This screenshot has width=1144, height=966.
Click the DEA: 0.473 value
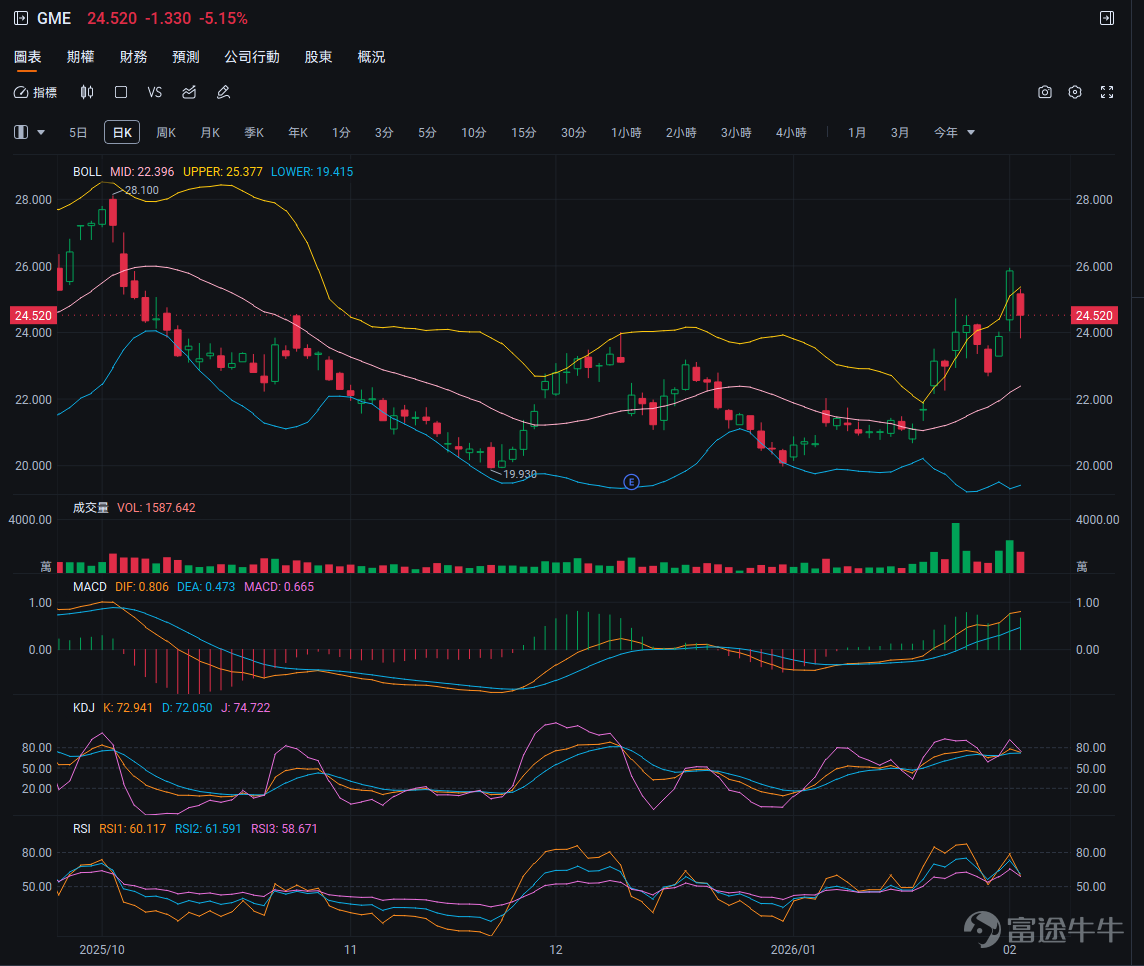[206, 587]
